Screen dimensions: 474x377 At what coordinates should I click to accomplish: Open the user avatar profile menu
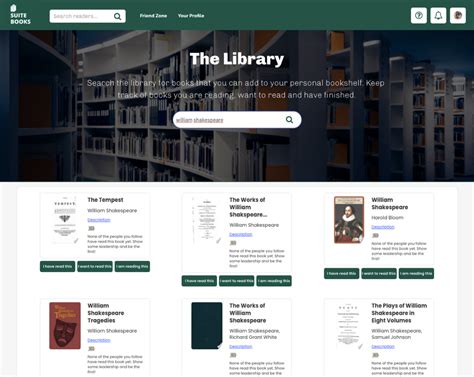[458, 15]
